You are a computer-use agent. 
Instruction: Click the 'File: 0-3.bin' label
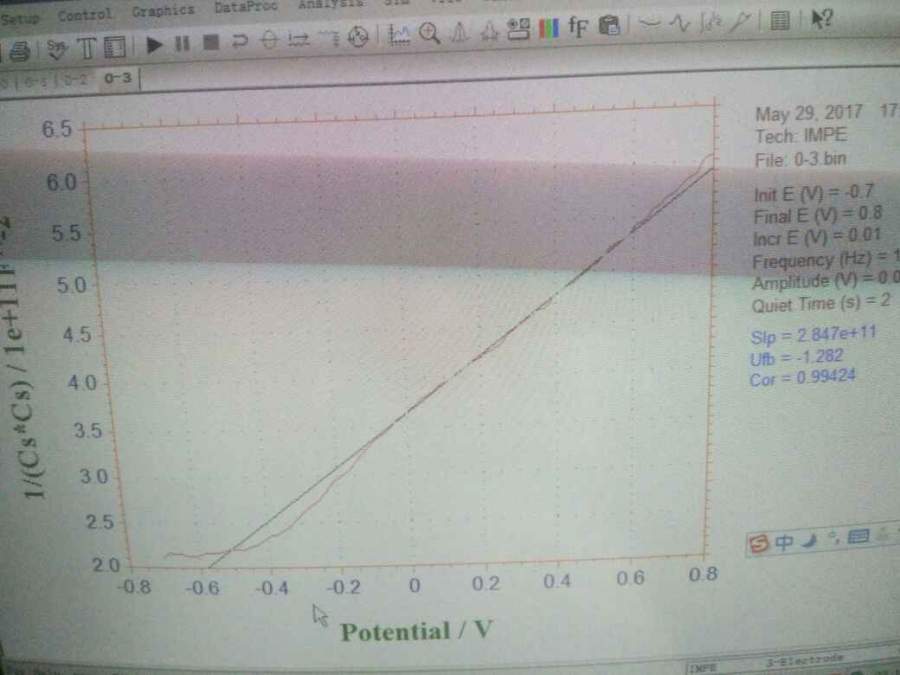click(x=800, y=158)
